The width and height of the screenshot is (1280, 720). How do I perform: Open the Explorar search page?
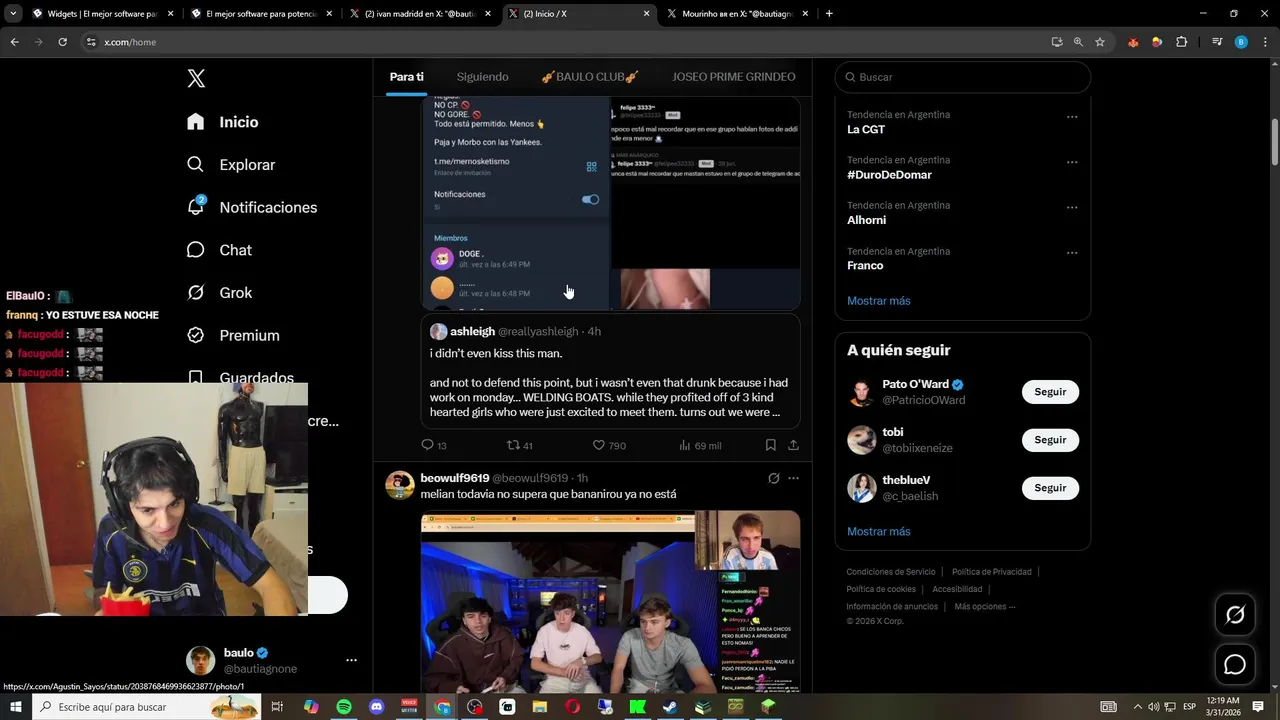click(x=231, y=165)
